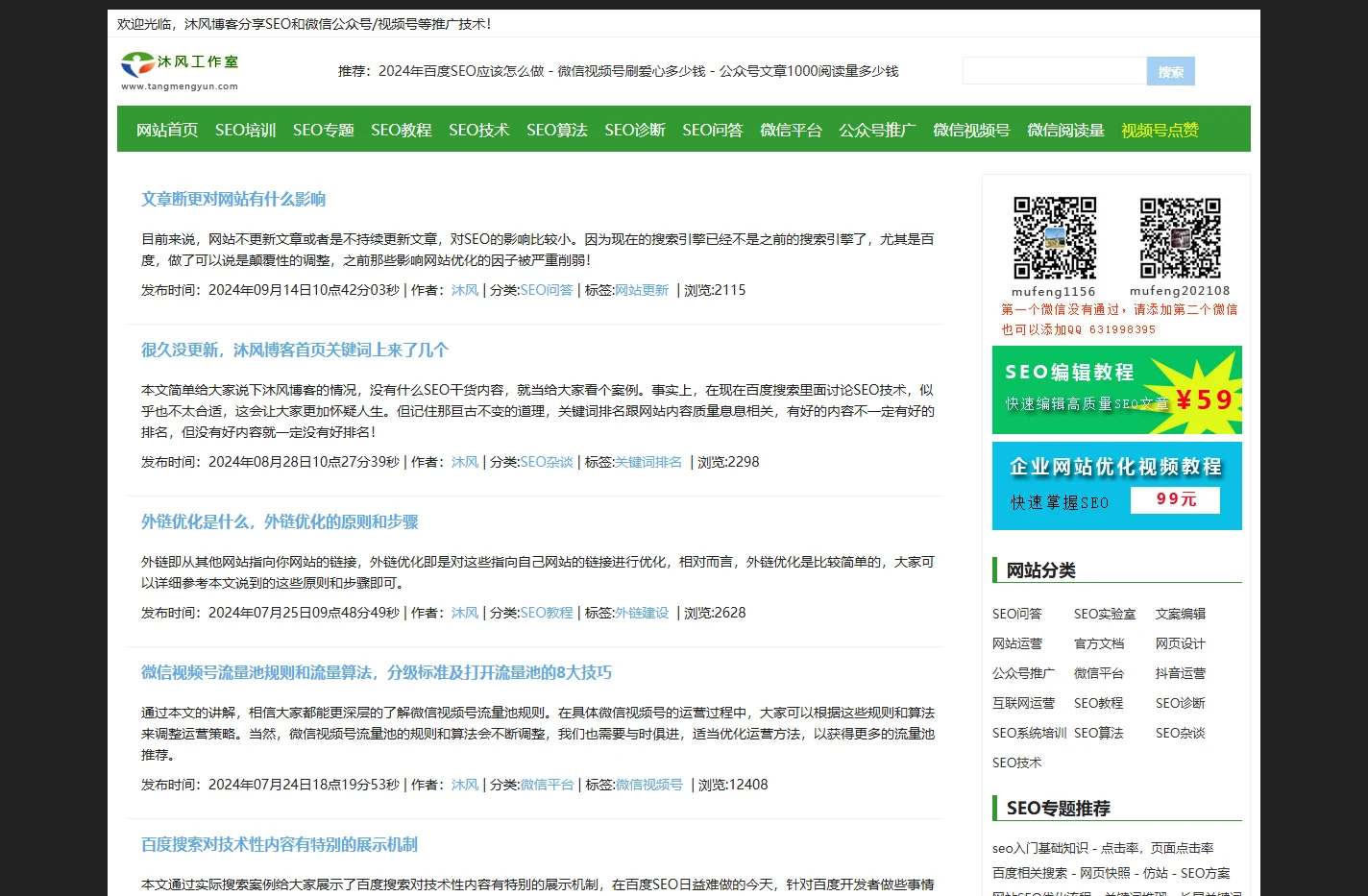Open topic link seo入门基础知识

point(1040,848)
